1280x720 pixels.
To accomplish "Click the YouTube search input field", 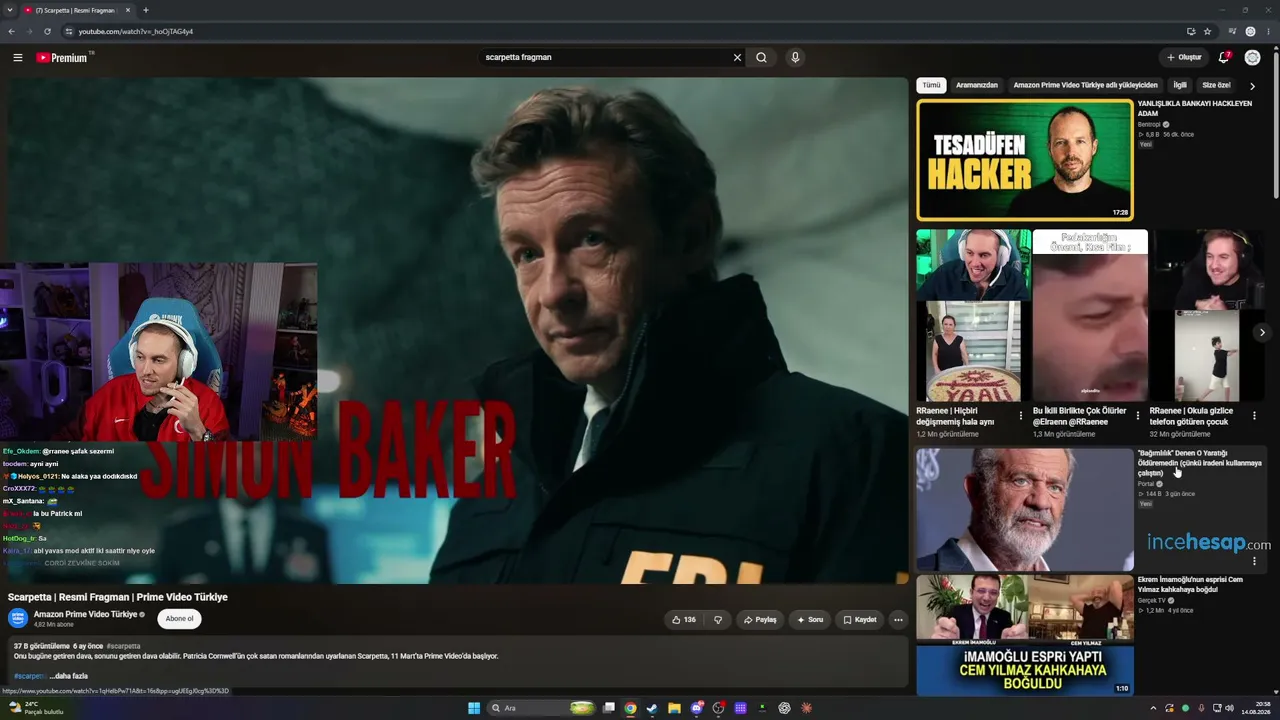I will click(605, 57).
